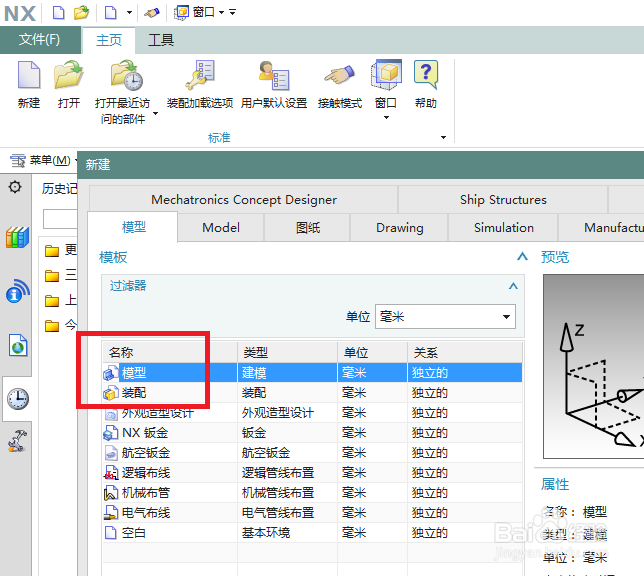Open the first folder in history panel
The height and width of the screenshot is (576, 644).
point(52,250)
